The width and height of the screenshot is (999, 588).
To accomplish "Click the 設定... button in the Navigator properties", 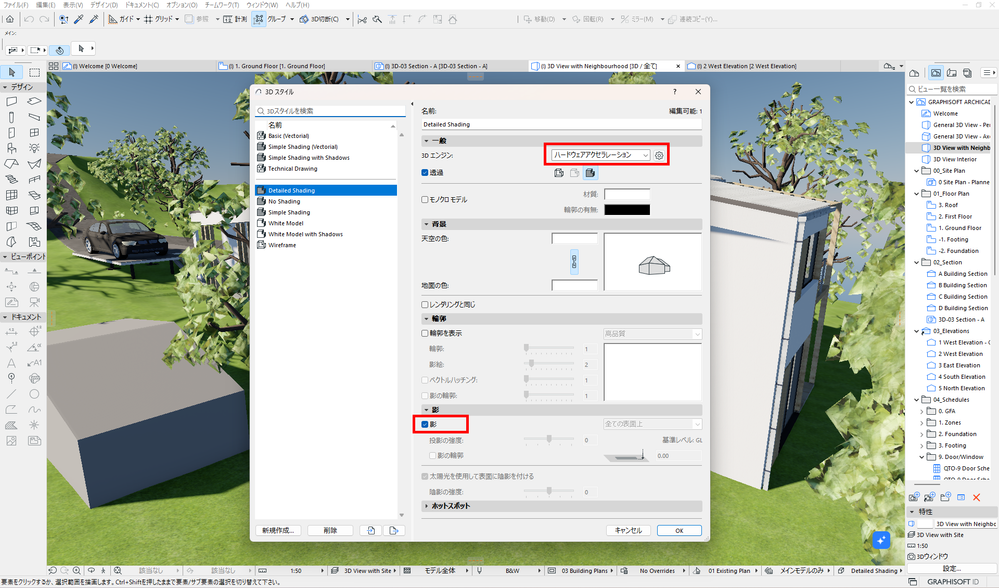I will pos(952,568).
